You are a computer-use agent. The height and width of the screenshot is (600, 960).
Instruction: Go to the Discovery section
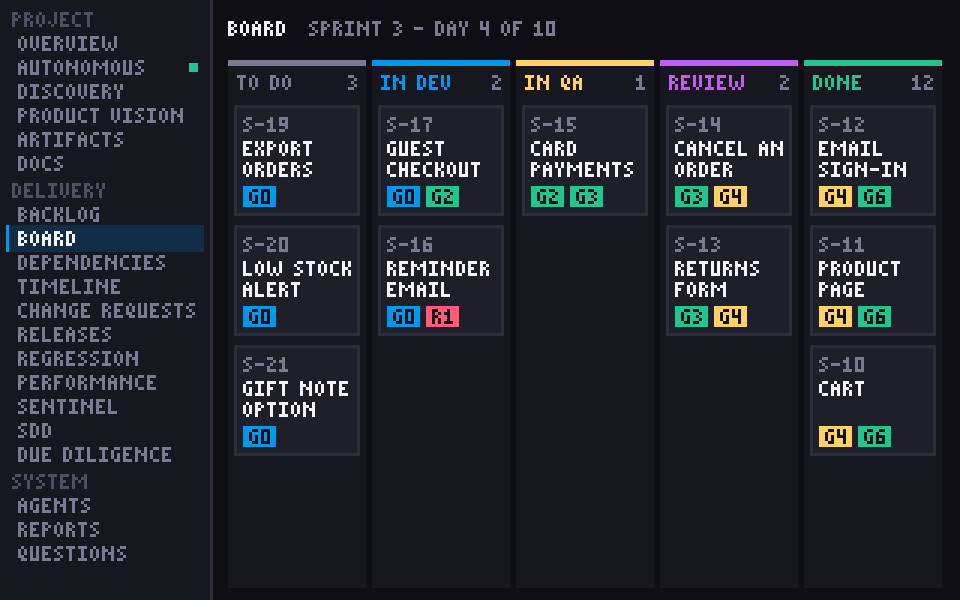pyautogui.click(x=70, y=91)
